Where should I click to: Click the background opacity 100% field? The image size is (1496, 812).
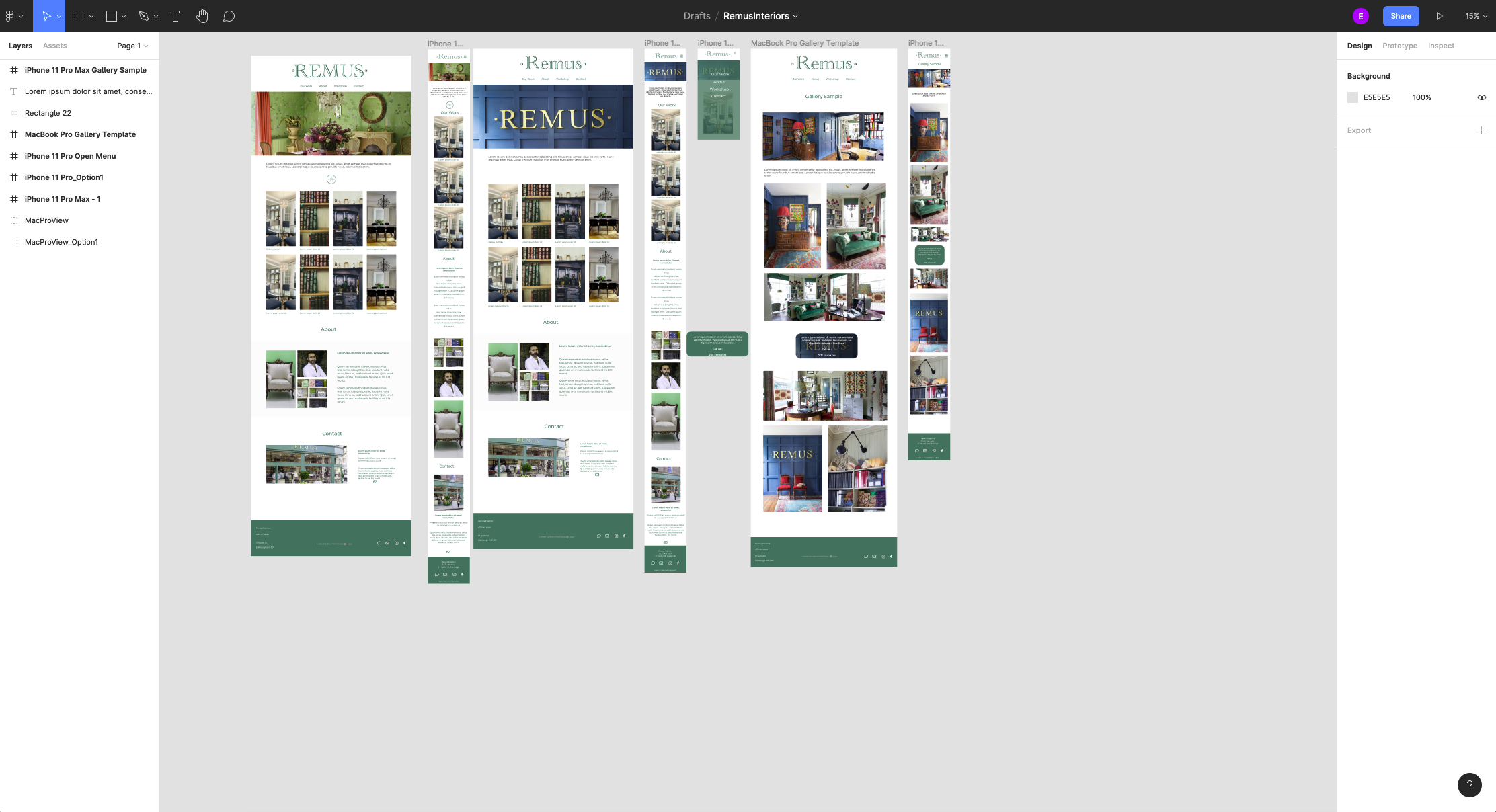[1421, 97]
